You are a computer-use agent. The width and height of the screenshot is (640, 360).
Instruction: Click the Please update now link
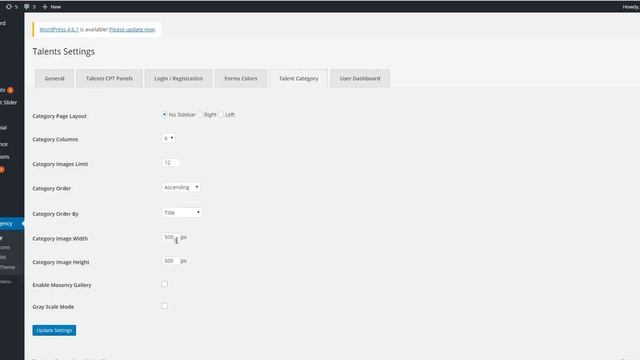(x=132, y=29)
